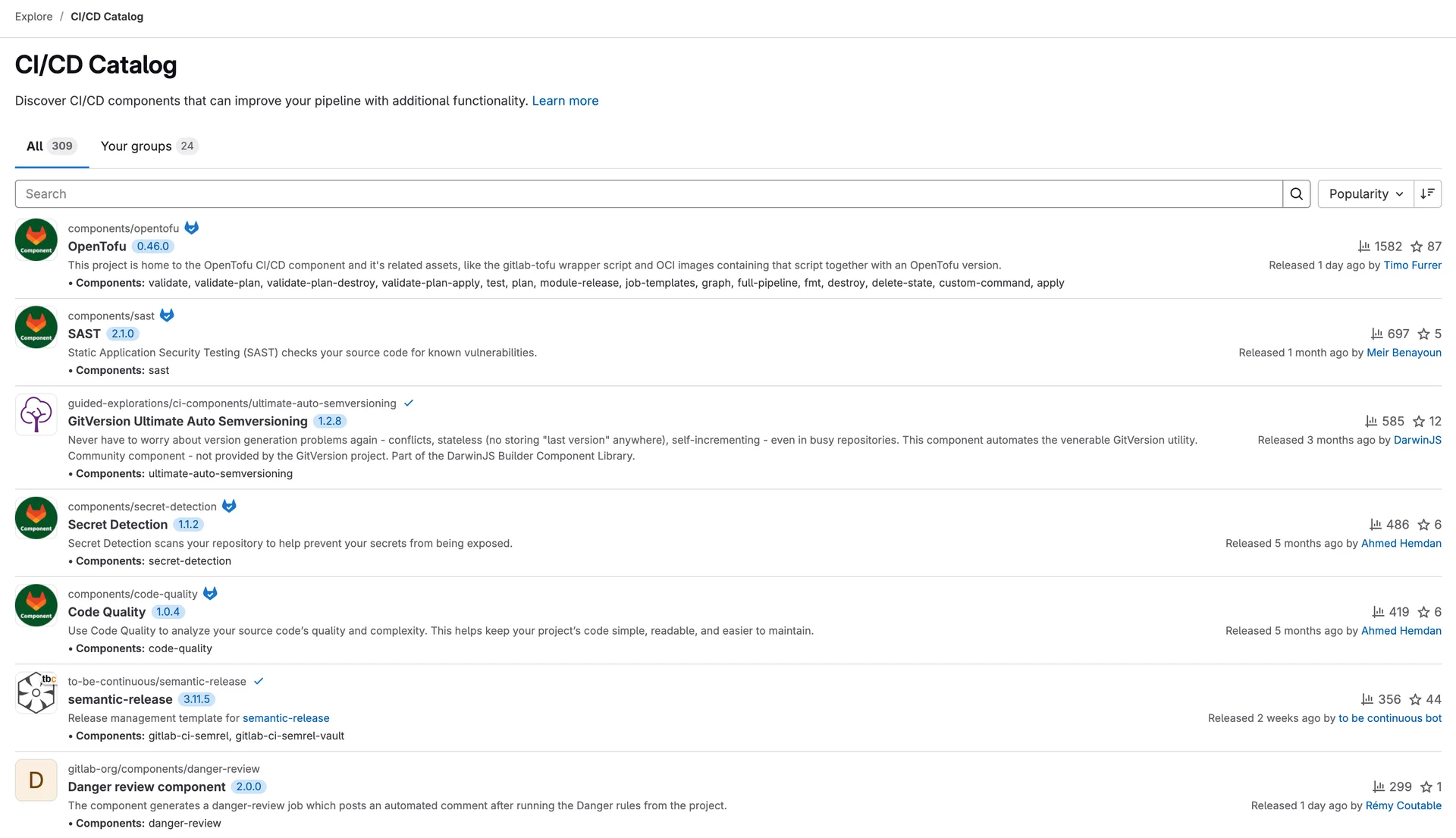Open the Popularity sort dropdown
The height and width of the screenshot is (838, 1456).
1365,194
